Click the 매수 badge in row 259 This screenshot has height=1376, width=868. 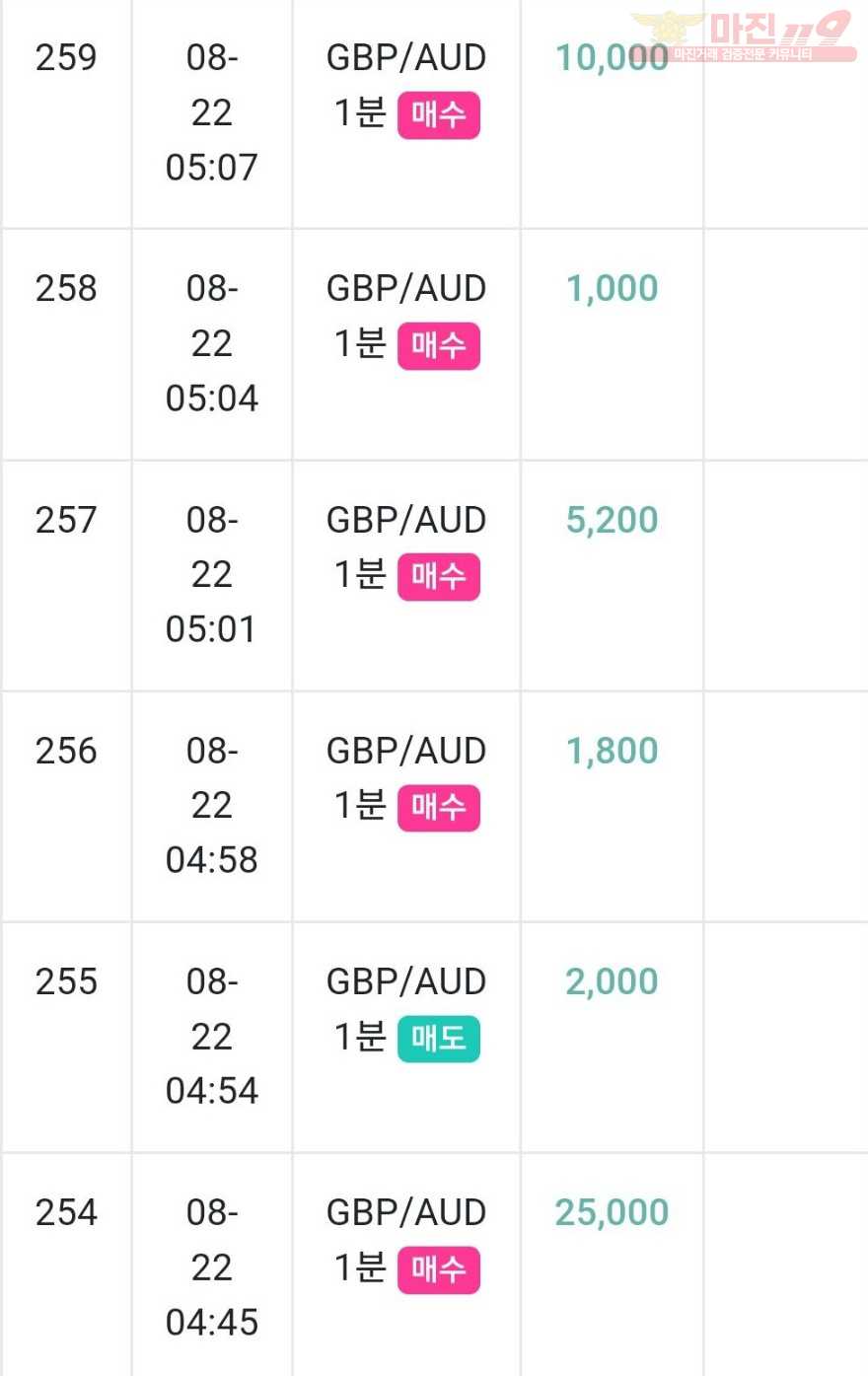439,114
